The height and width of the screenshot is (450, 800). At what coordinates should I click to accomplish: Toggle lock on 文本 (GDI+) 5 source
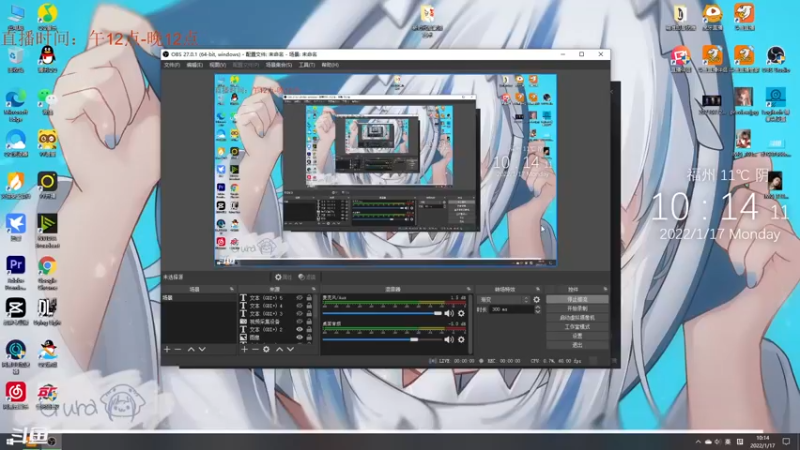309,297
